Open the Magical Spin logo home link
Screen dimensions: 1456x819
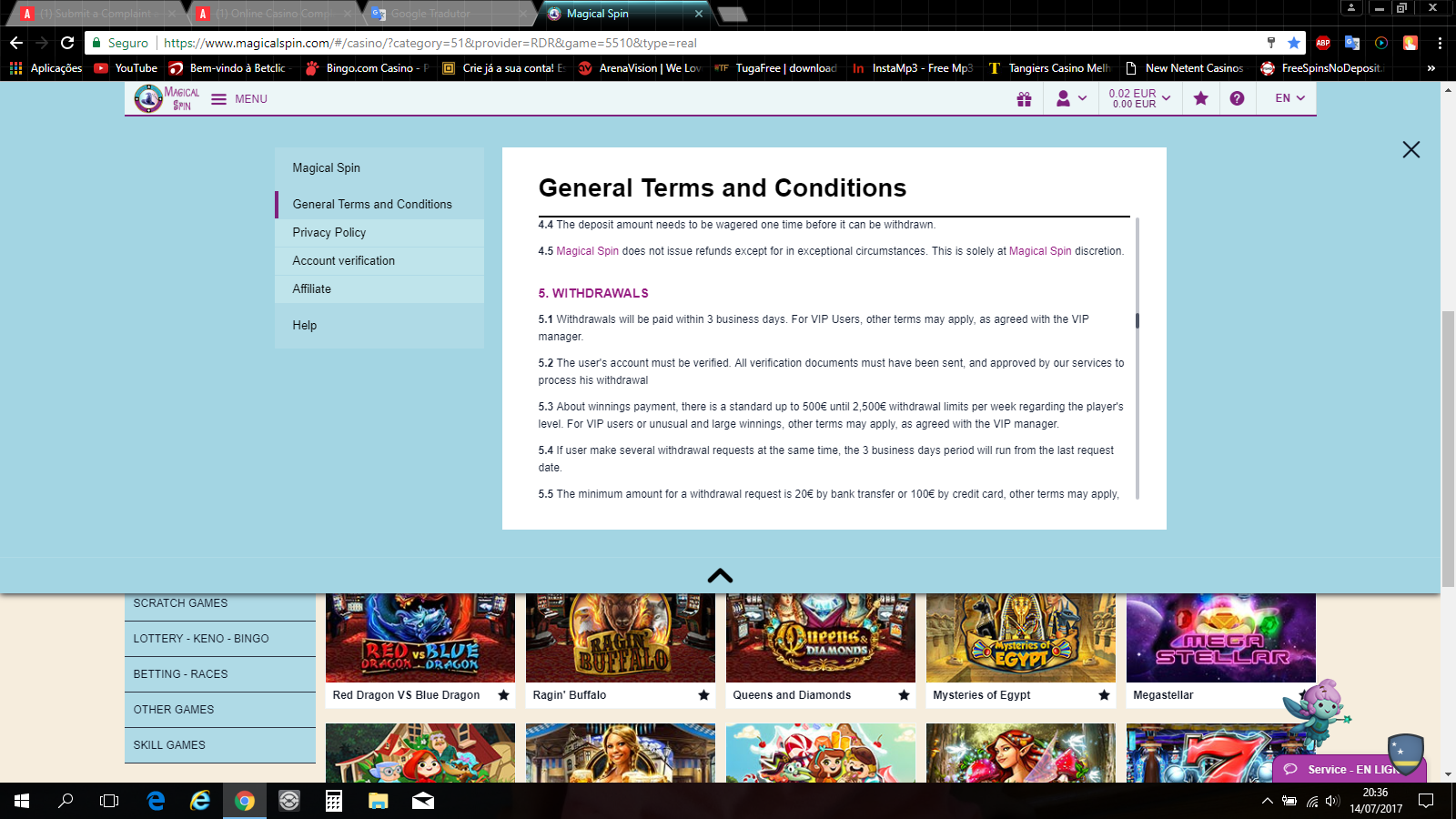point(167,98)
